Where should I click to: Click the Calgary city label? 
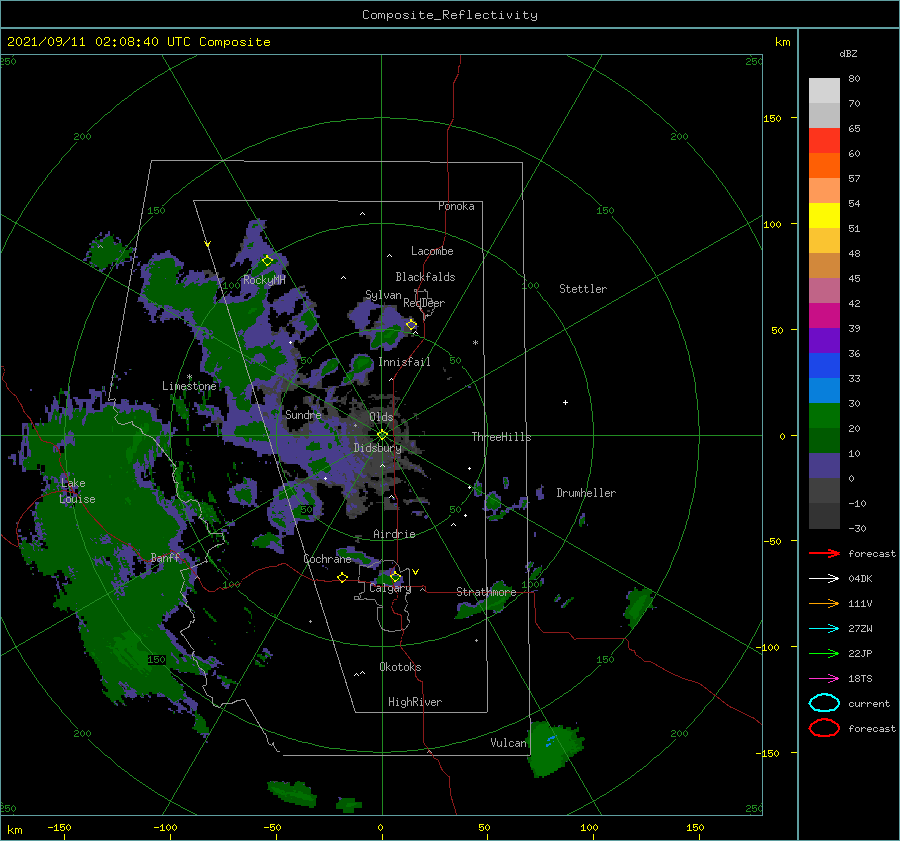tap(390, 588)
